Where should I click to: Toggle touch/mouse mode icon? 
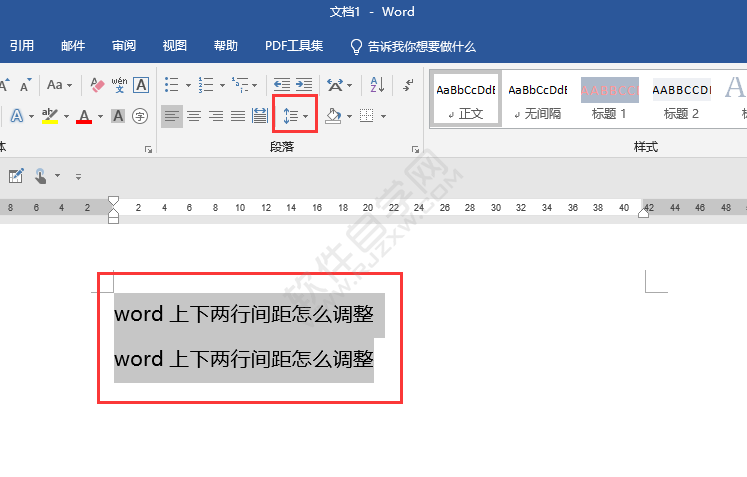coord(40,176)
